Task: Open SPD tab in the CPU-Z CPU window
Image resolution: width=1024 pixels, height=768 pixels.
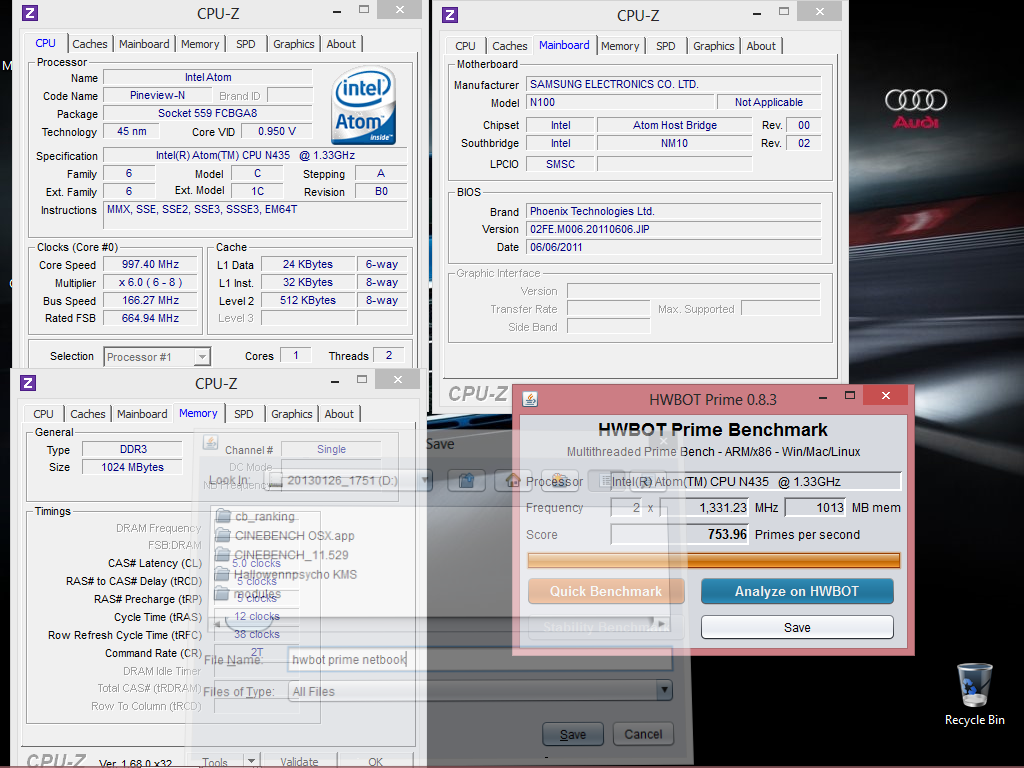Action: (x=246, y=44)
